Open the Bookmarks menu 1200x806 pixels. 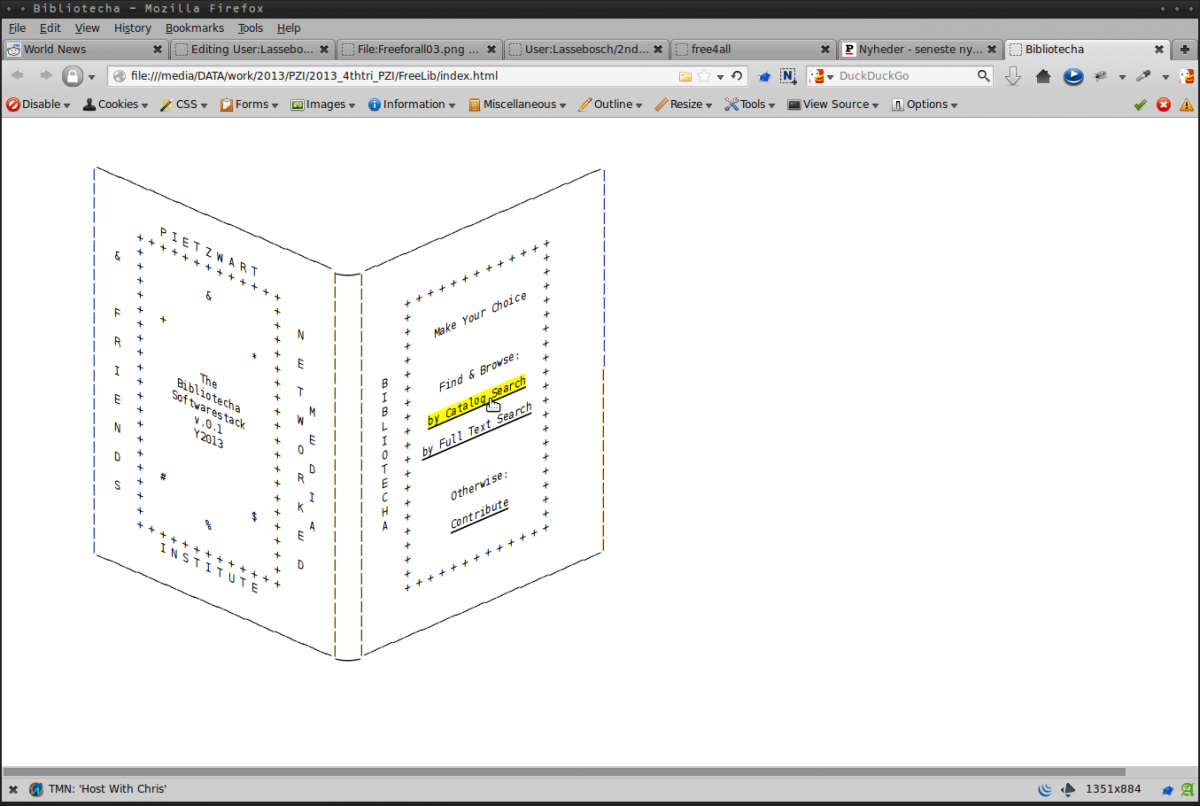pyautogui.click(x=195, y=28)
